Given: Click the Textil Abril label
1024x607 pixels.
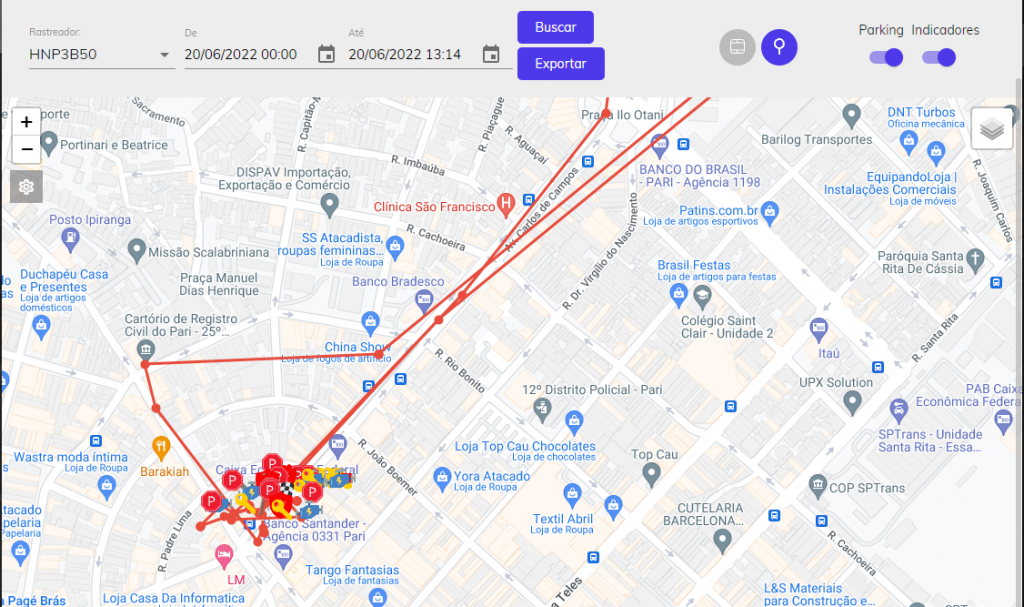Looking at the screenshot, I should 562,519.
